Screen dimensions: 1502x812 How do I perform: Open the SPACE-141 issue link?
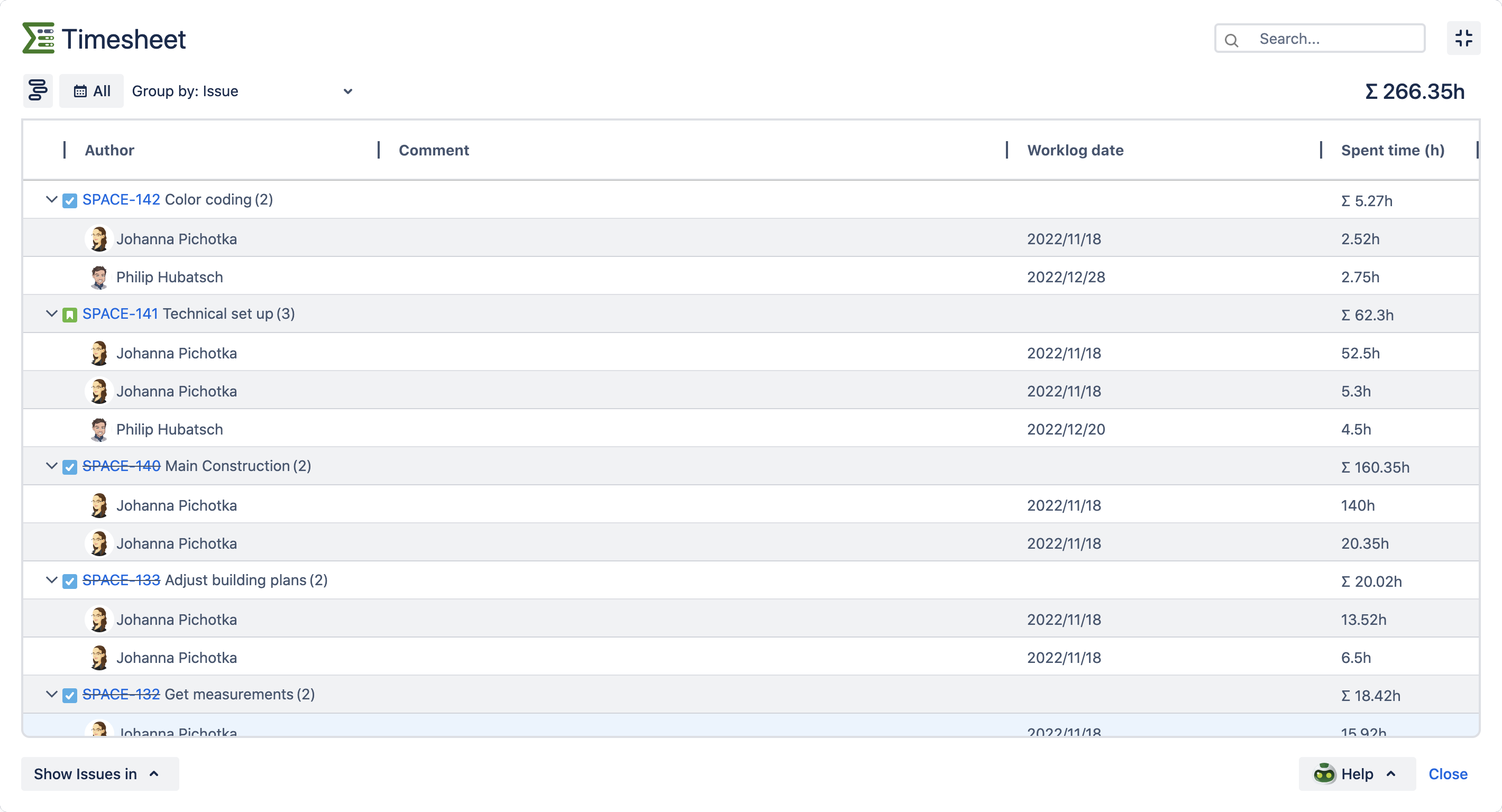coord(120,313)
